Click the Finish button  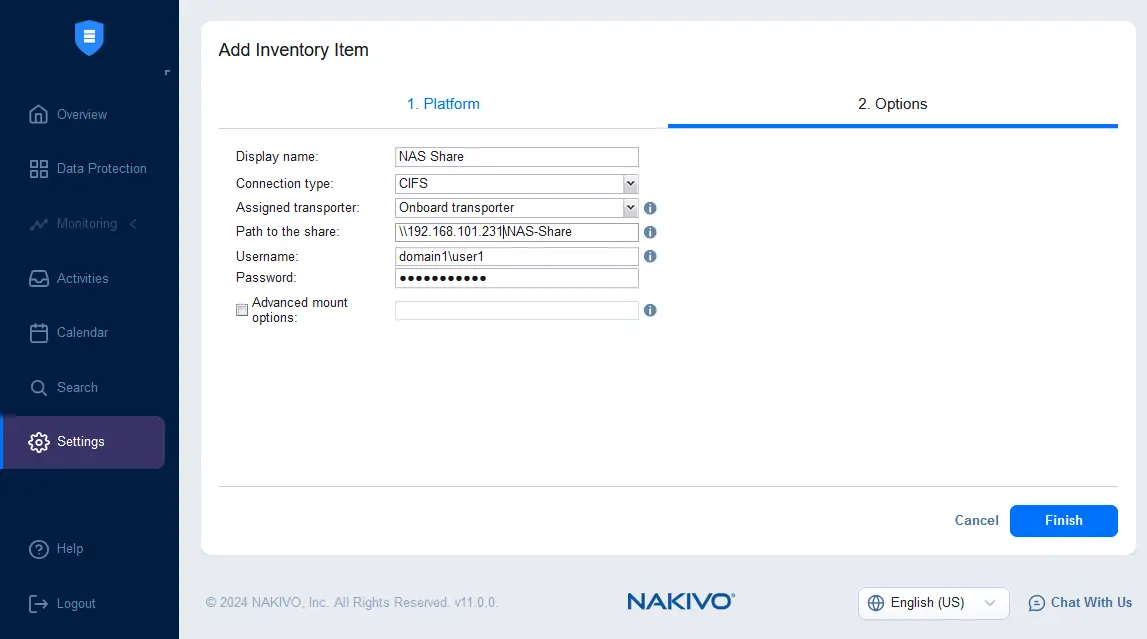[x=1064, y=521]
